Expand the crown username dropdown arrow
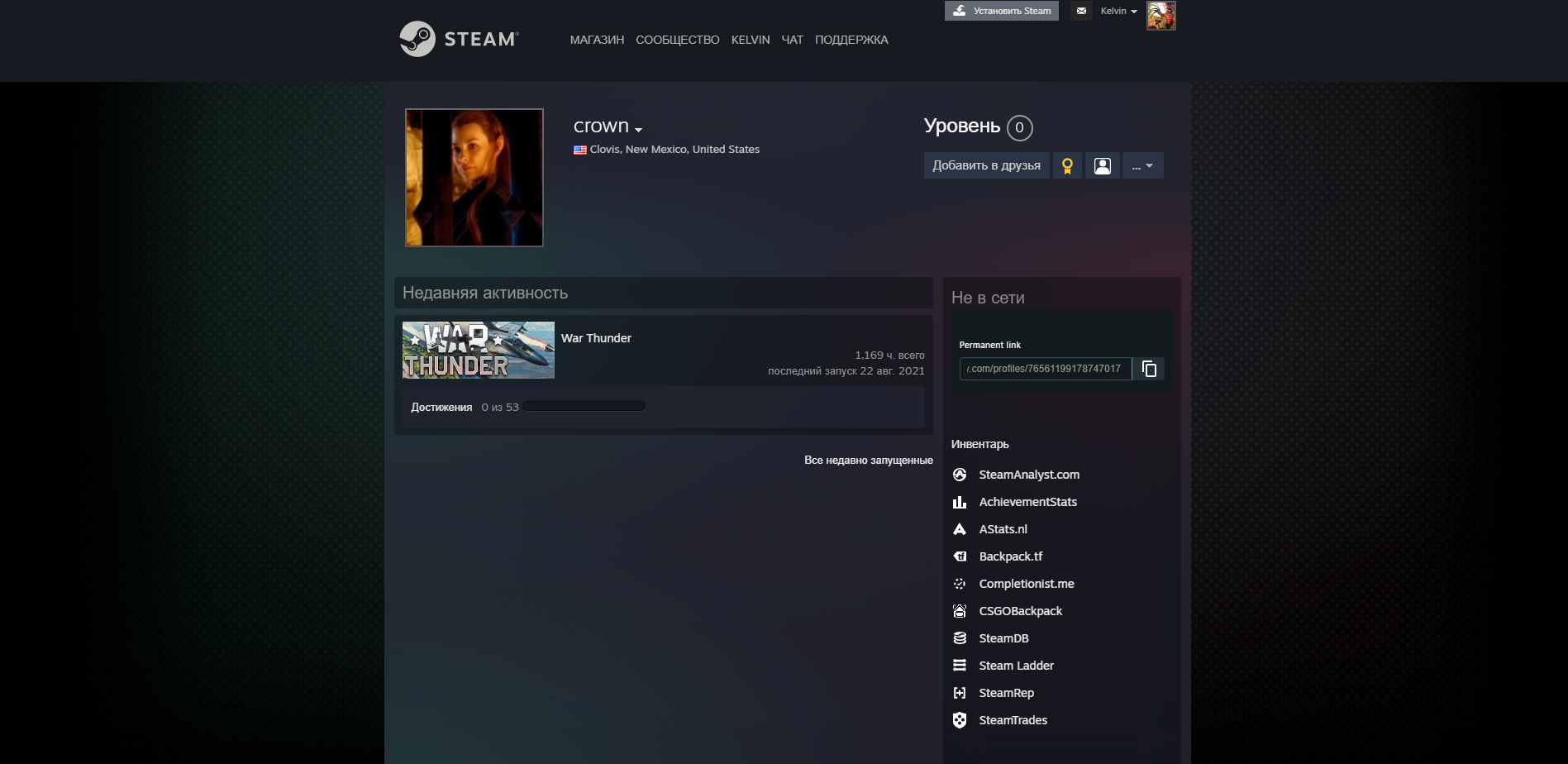Image resolution: width=1568 pixels, height=764 pixels. coord(638,130)
